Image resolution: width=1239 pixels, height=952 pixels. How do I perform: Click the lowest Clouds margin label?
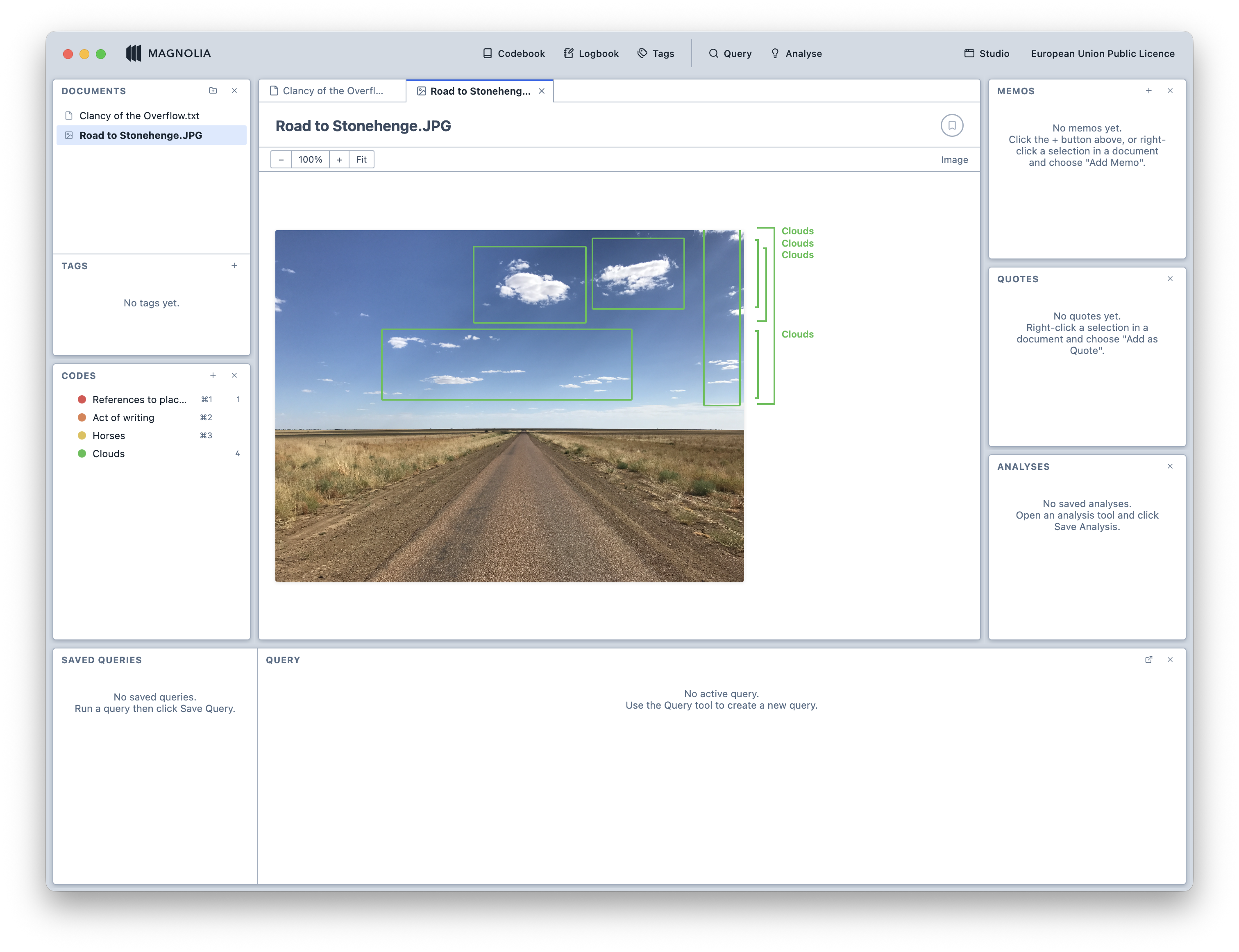coord(797,334)
